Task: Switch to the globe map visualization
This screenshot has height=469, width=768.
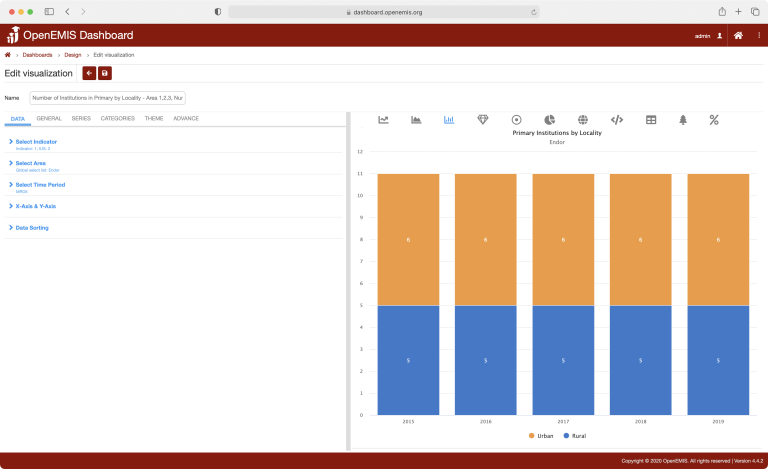Action: (583, 120)
